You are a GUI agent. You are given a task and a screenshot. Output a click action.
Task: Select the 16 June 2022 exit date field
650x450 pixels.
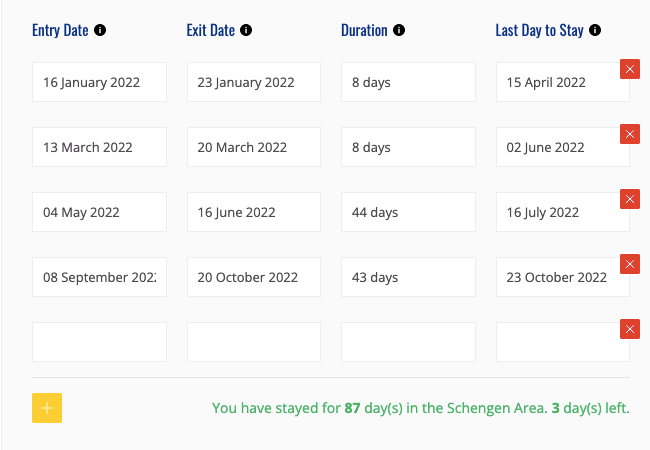click(253, 212)
